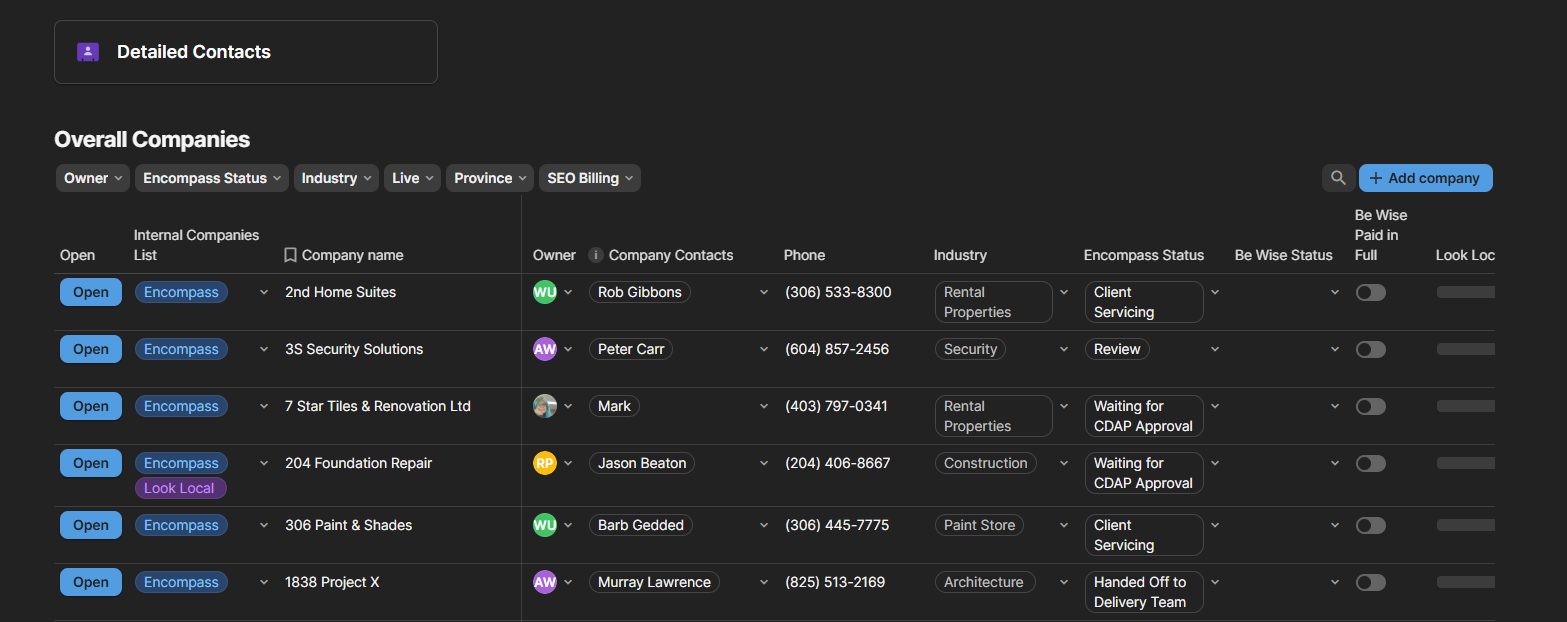Screen dimensions: 1567x622
Task: Click the Detailed Contacts purple icon
Action: (88, 52)
